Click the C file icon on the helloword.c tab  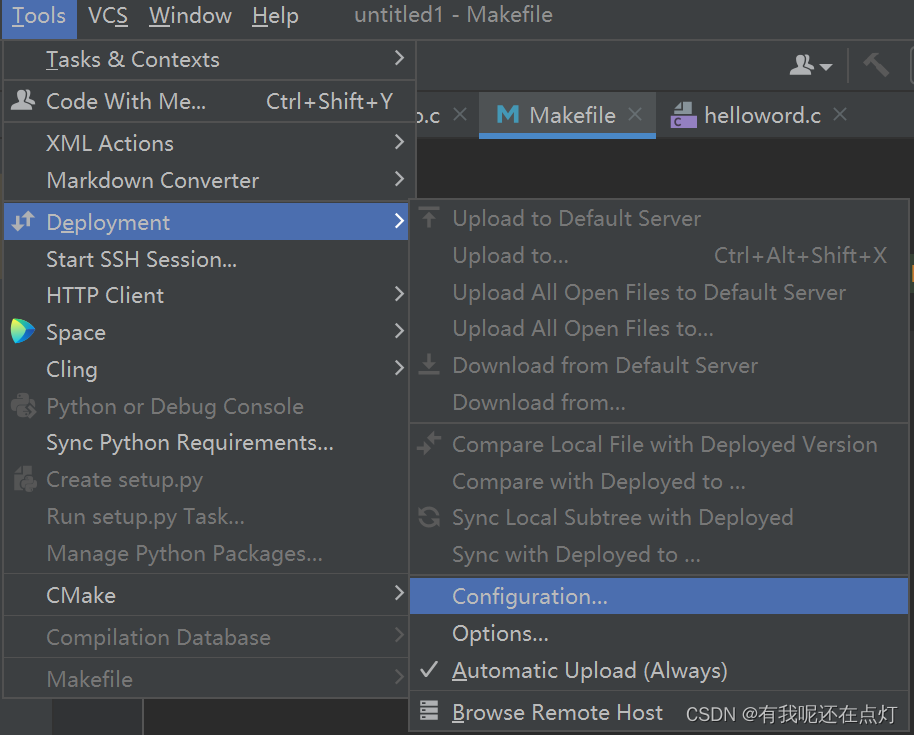pos(684,115)
